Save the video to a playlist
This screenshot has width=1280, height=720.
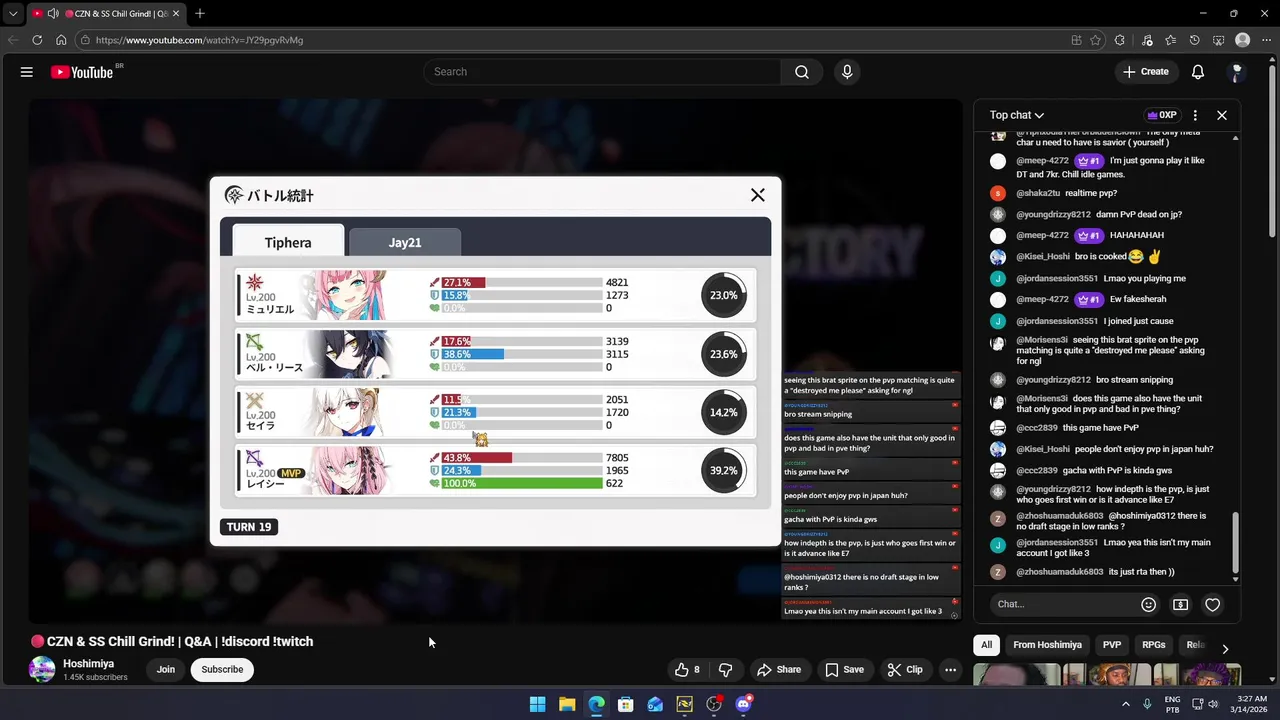(x=844, y=670)
